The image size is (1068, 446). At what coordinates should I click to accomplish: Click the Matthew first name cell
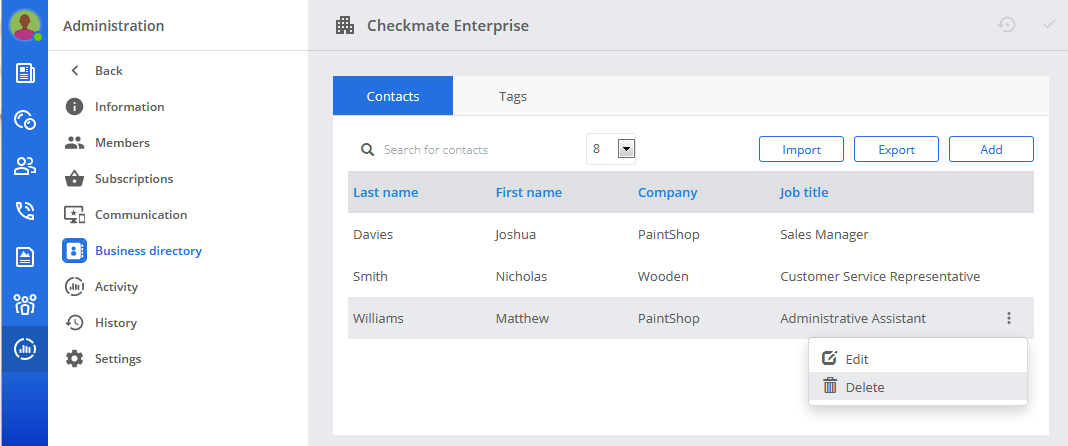tap(522, 318)
